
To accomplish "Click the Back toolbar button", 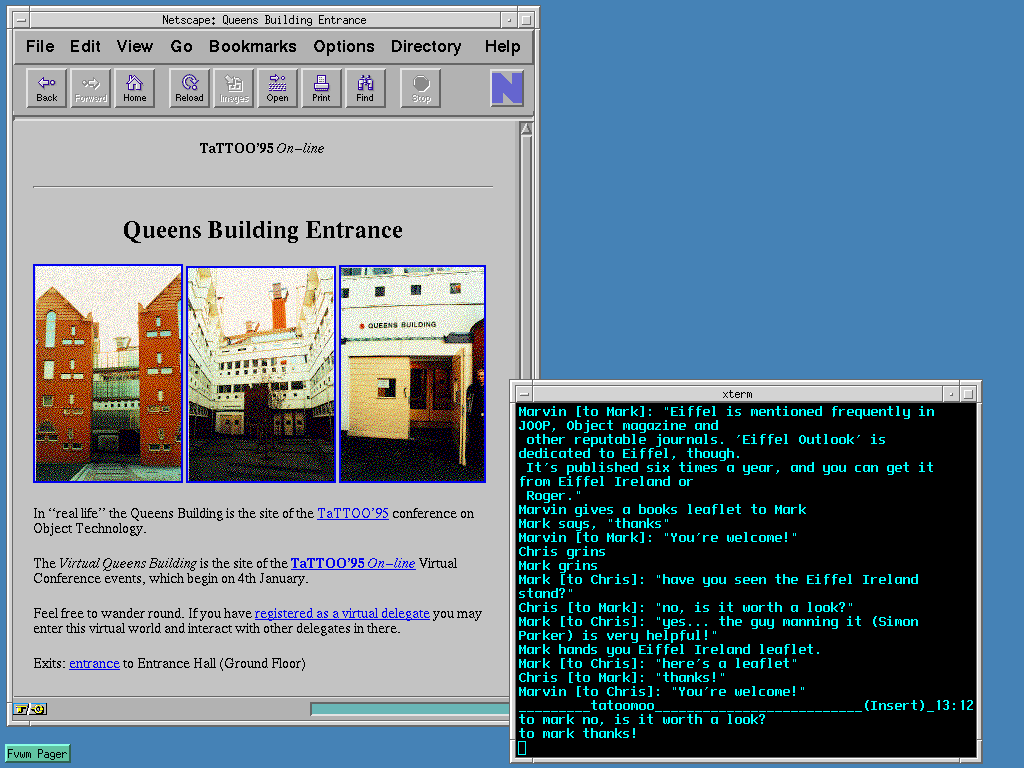I will point(47,88).
